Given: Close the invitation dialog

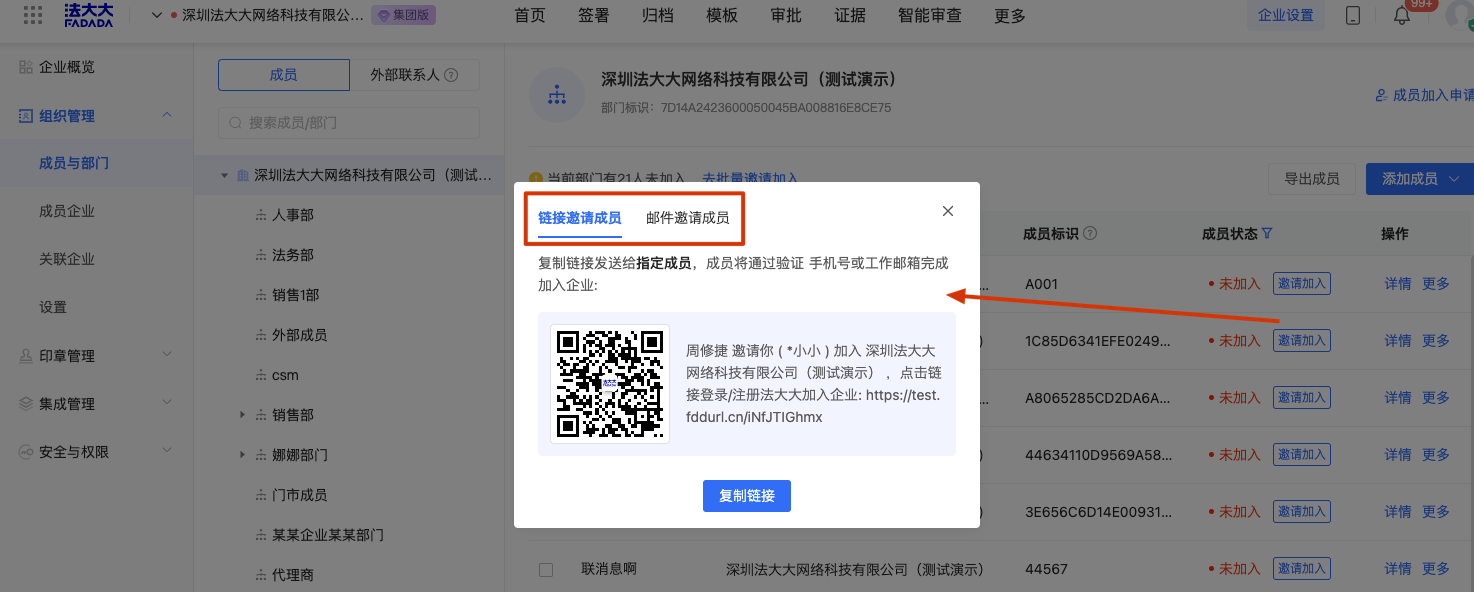Looking at the screenshot, I should click(x=948, y=211).
